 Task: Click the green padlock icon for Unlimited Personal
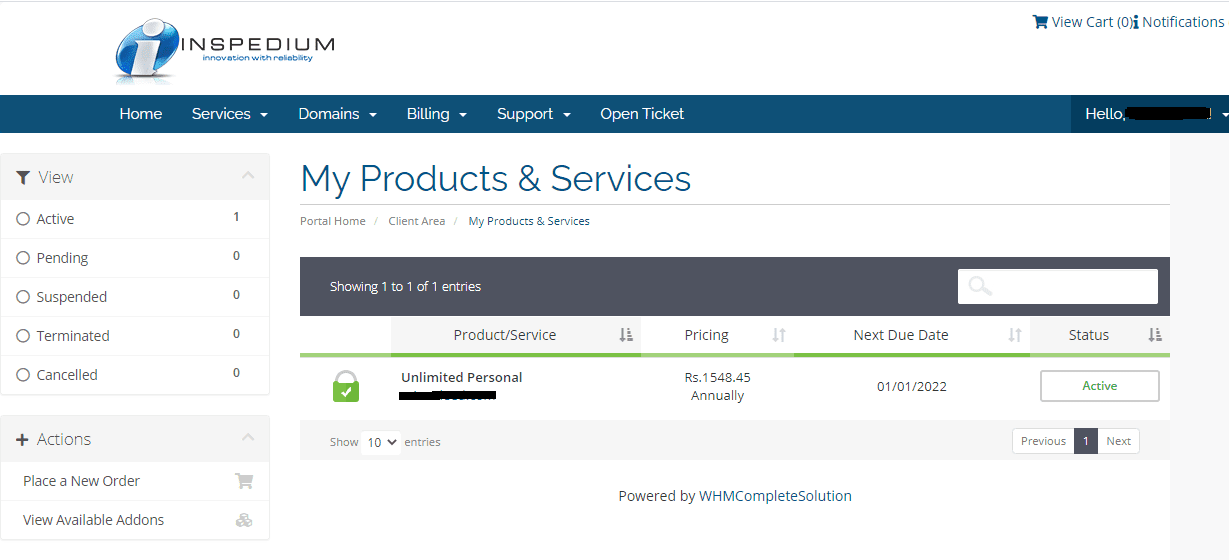[x=346, y=386]
